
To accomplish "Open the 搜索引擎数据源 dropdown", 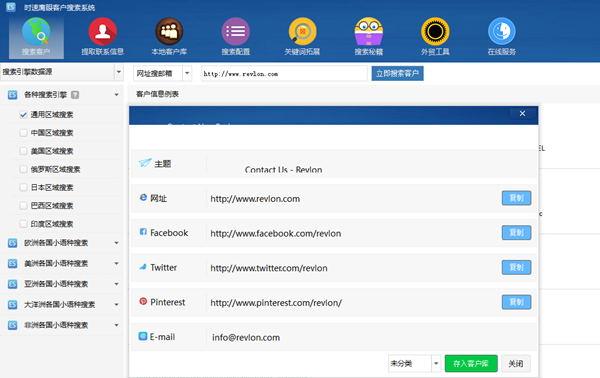I will click(x=62, y=72).
